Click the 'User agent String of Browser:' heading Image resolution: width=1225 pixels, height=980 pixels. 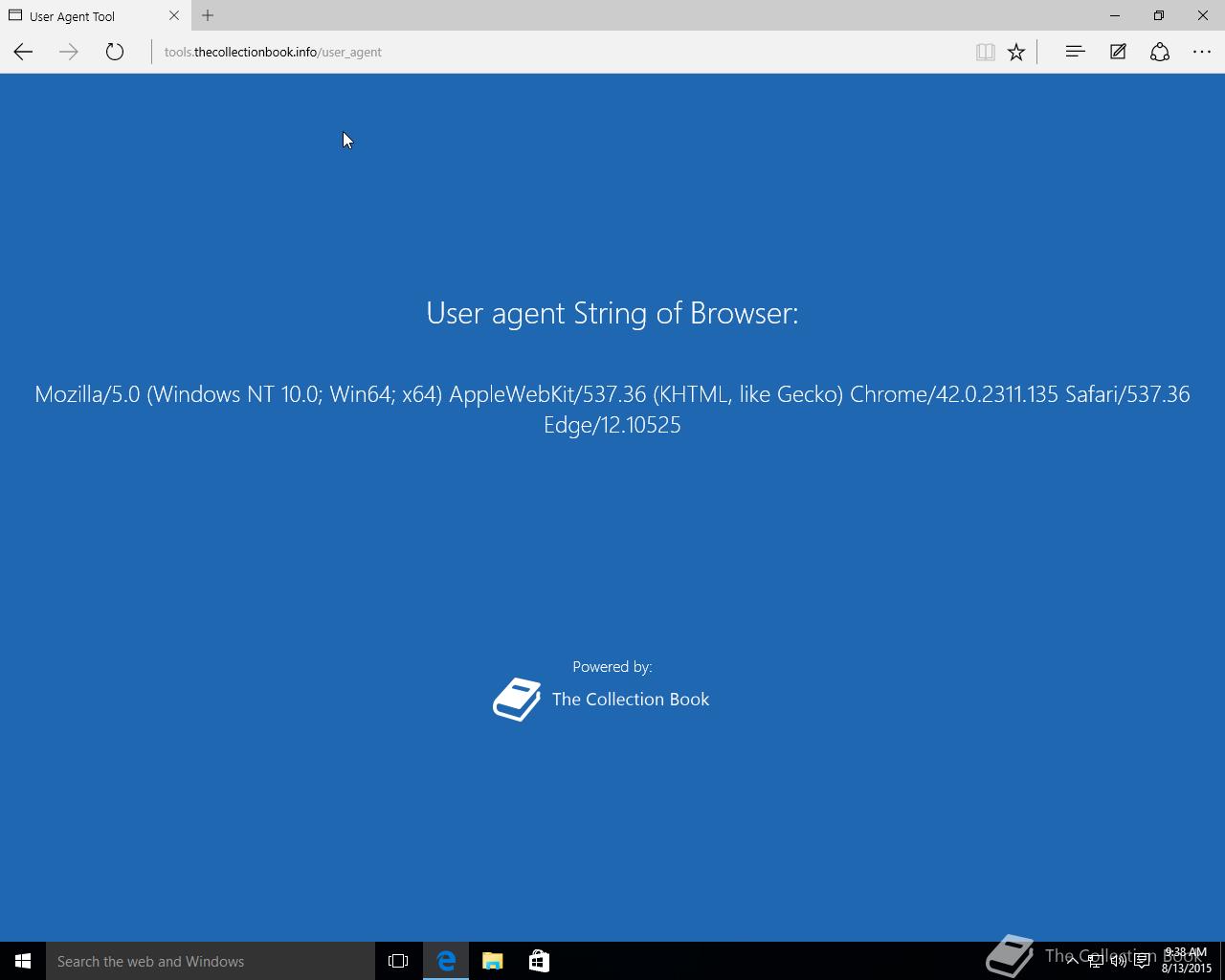click(612, 313)
